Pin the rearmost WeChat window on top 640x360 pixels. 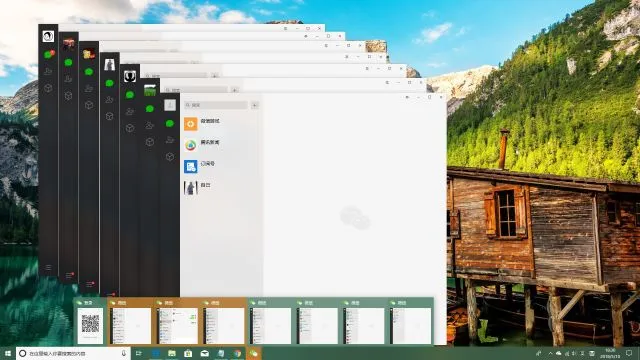(x=286, y=29)
